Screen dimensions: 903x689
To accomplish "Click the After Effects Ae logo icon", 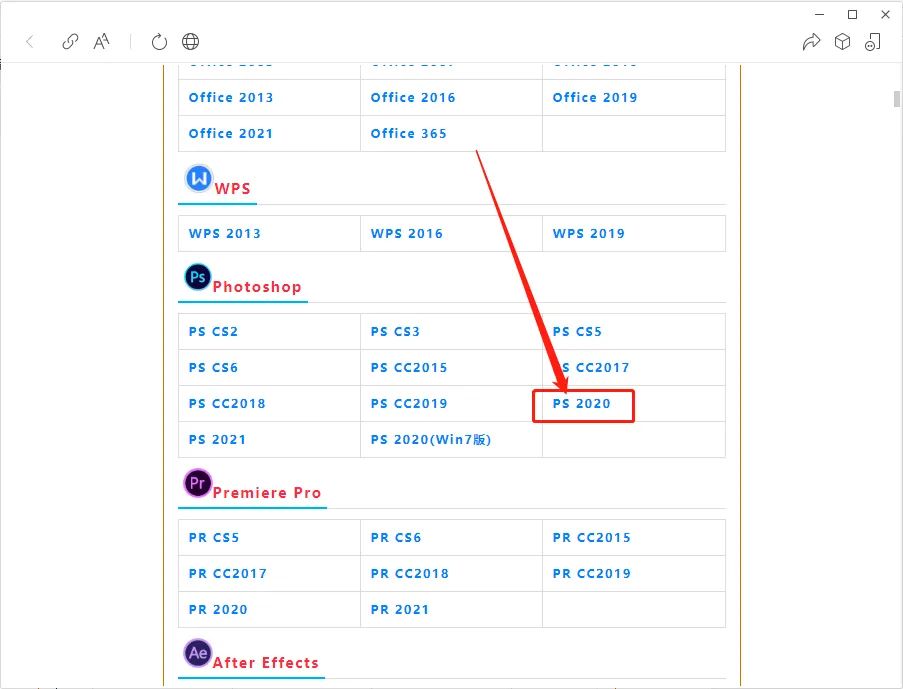I will pos(198,653).
